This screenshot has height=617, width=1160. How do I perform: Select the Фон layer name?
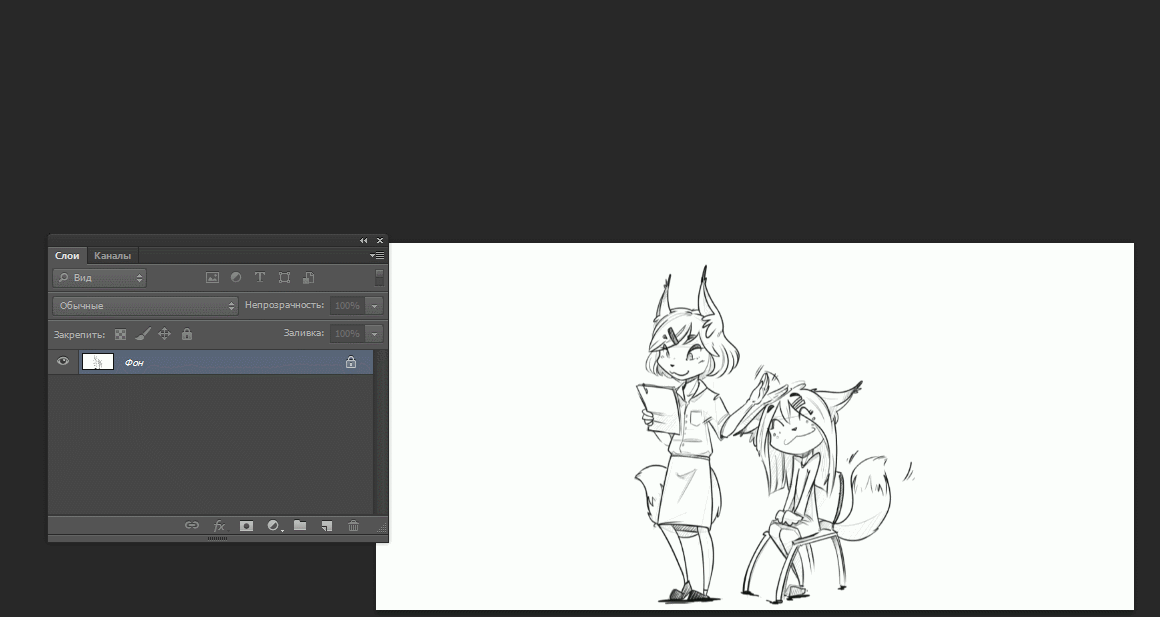[x=134, y=363]
